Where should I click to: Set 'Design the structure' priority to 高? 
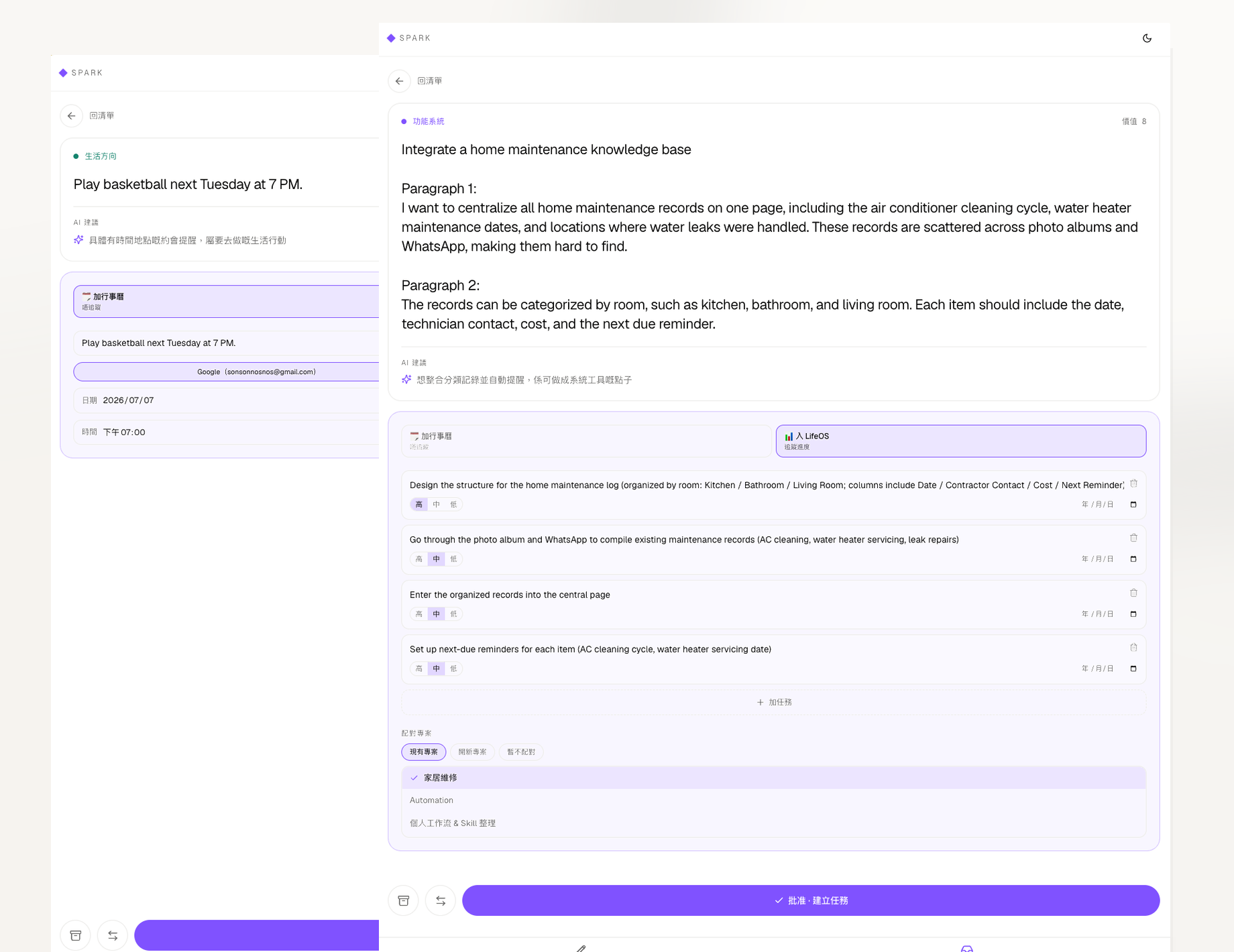tap(419, 505)
